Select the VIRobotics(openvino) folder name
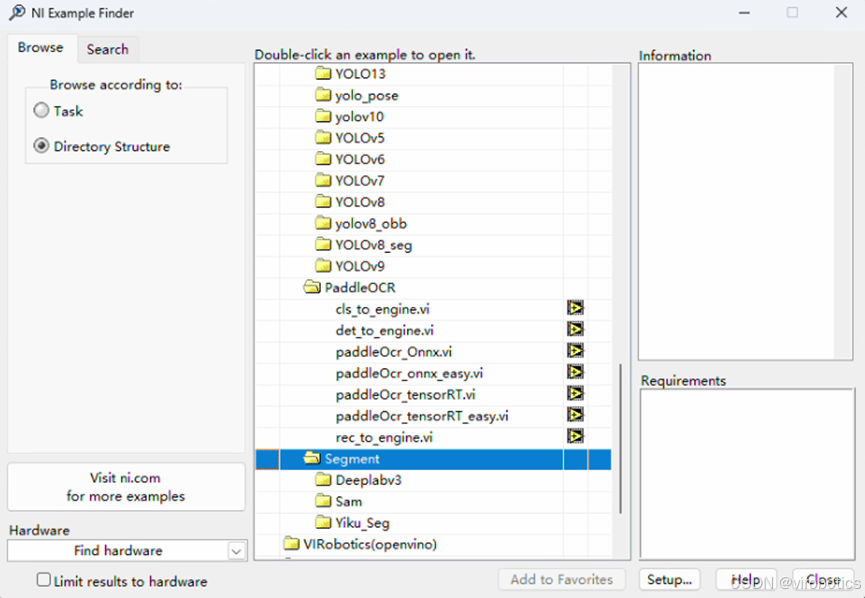Viewport: 865px width, 598px height. point(370,544)
